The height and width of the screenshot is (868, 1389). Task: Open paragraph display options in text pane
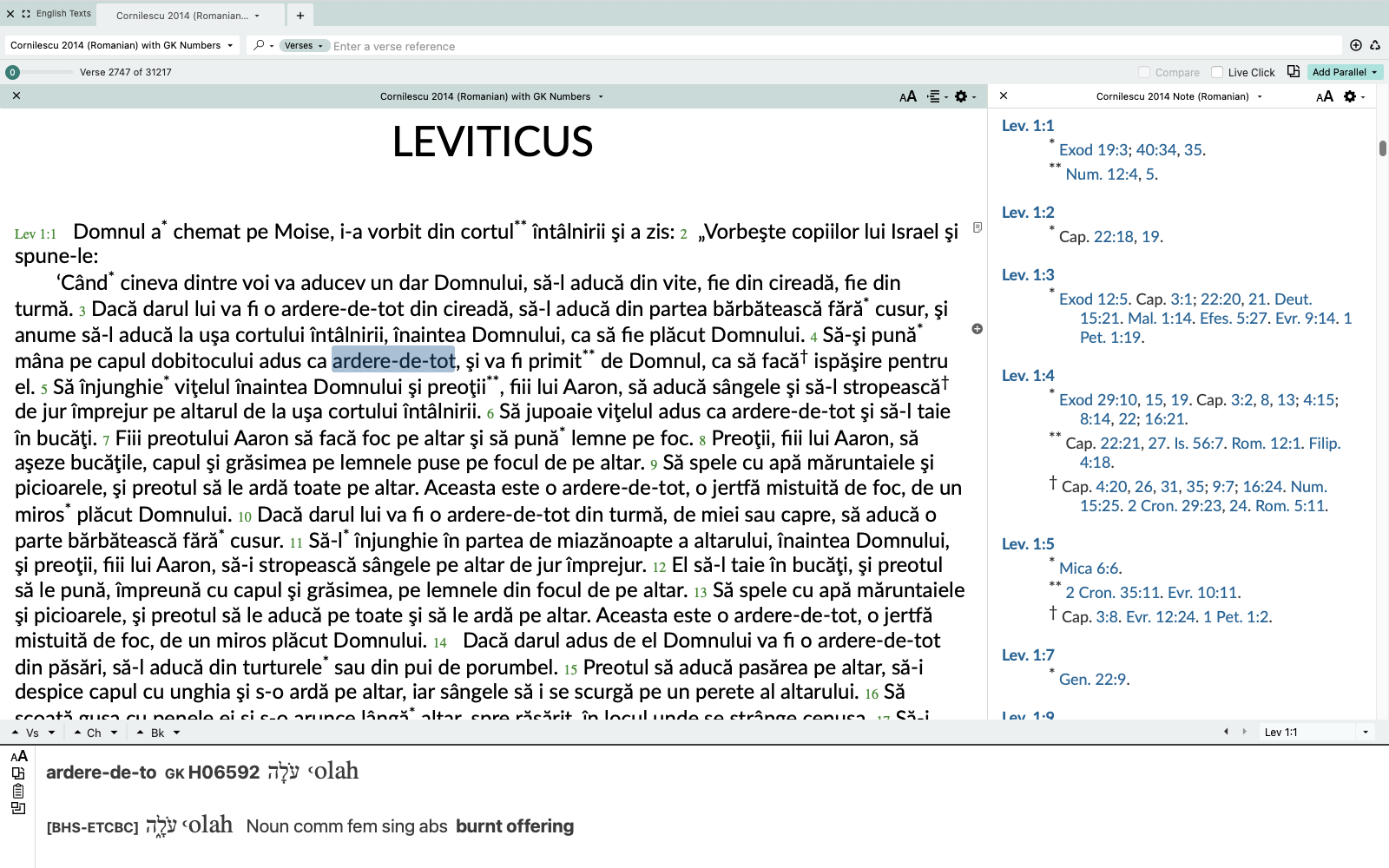[x=938, y=96]
